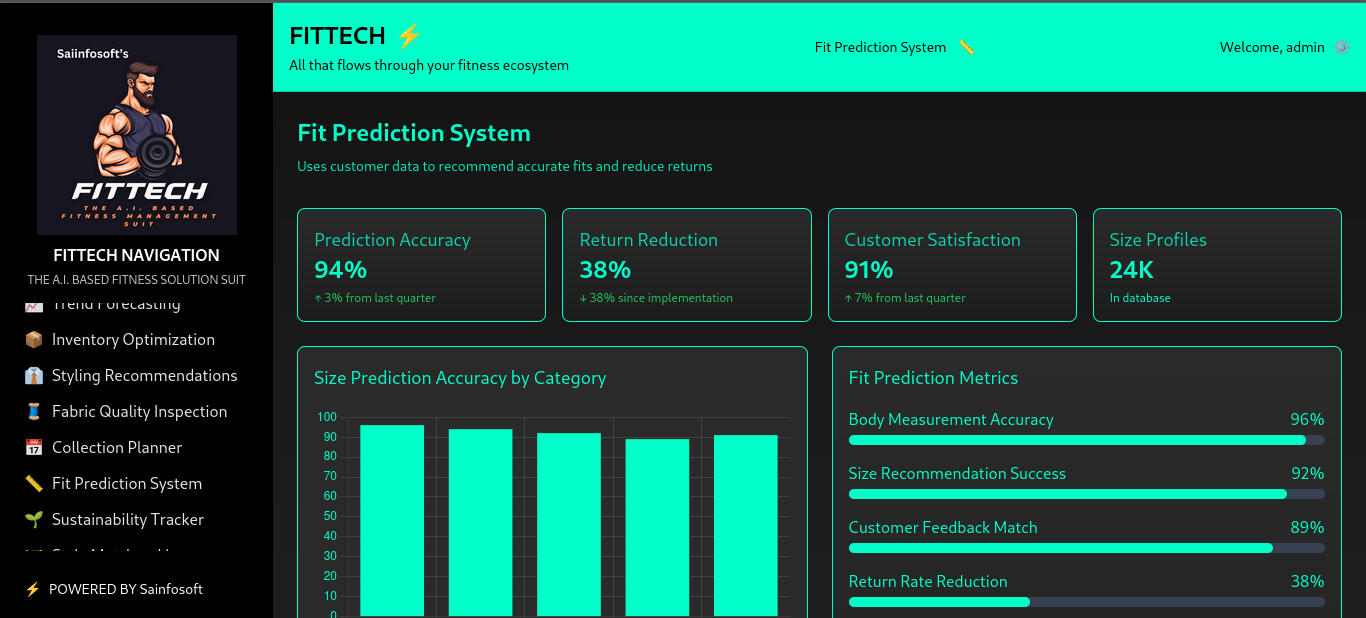Click the ruler icon in the top header
This screenshot has height=618, width=1366.
(x=966, y=47)
